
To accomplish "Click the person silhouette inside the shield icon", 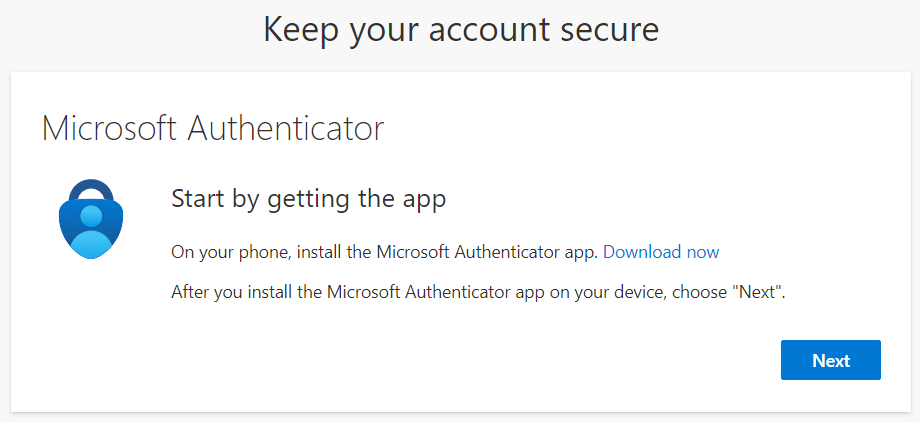I will pos(91,231).
